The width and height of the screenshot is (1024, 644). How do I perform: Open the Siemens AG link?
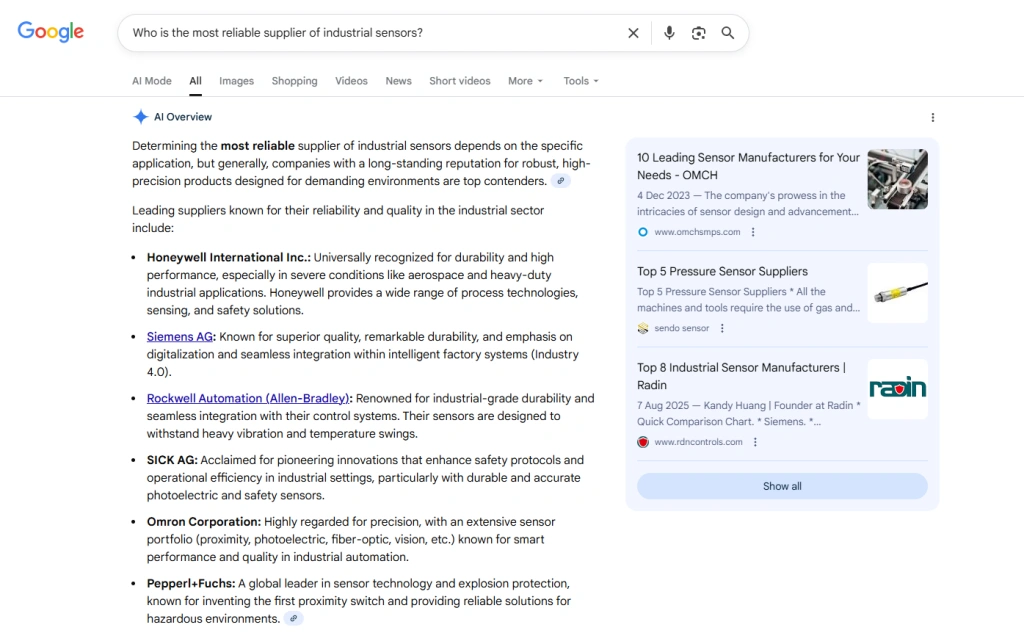tap(180, 337)
